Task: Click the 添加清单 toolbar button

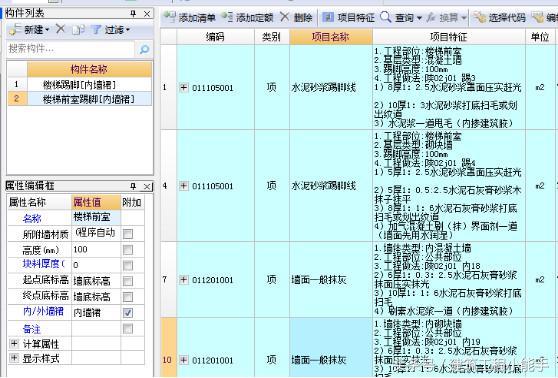Action: 189,17
